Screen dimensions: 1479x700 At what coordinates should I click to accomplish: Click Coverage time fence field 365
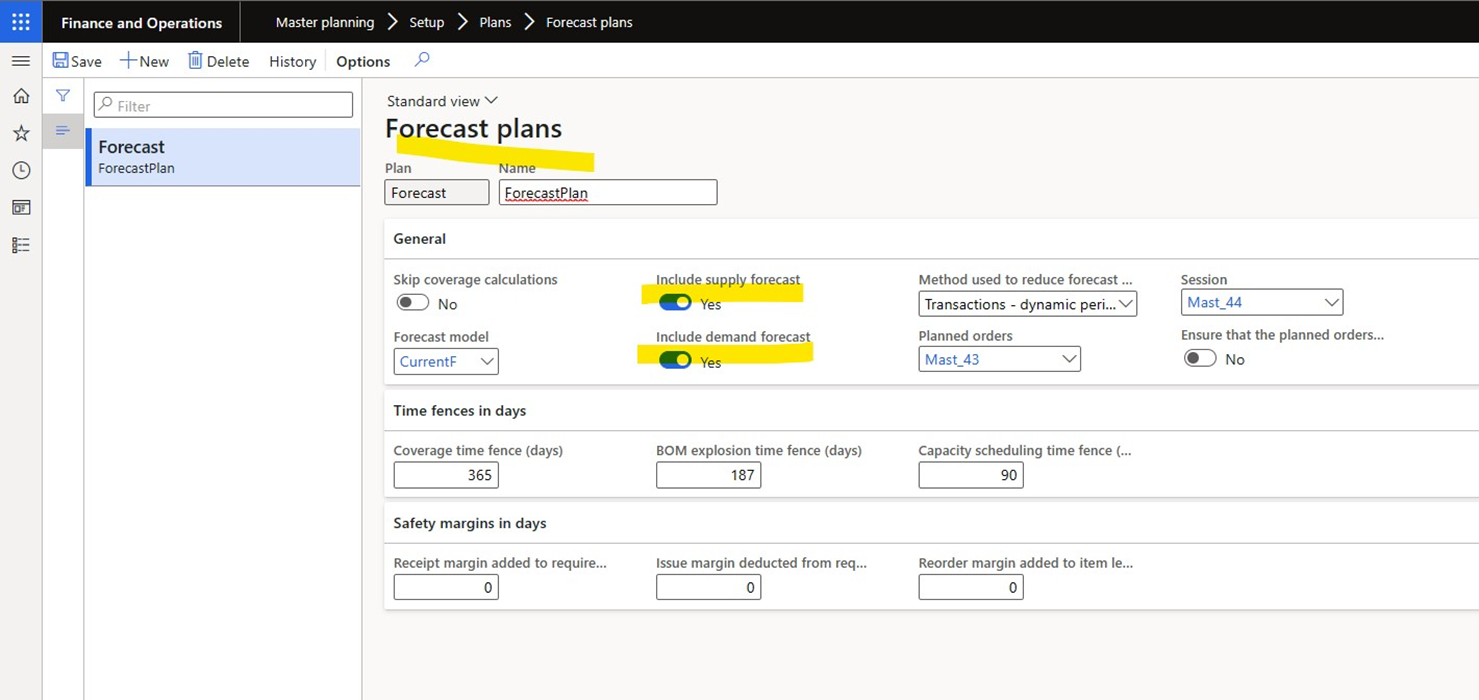tap(446, 475)
